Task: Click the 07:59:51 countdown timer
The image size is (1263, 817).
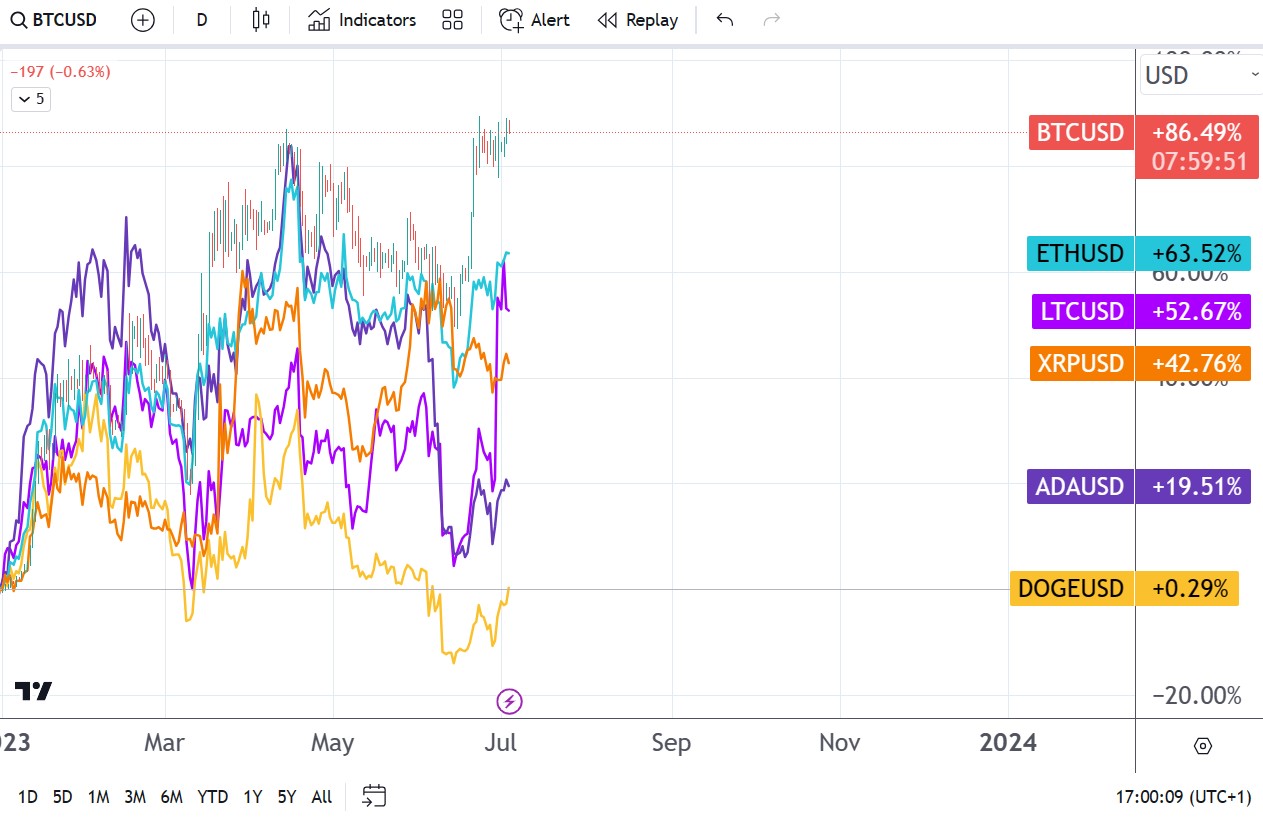Action: pyautogui.click(x=1199, y=162)
